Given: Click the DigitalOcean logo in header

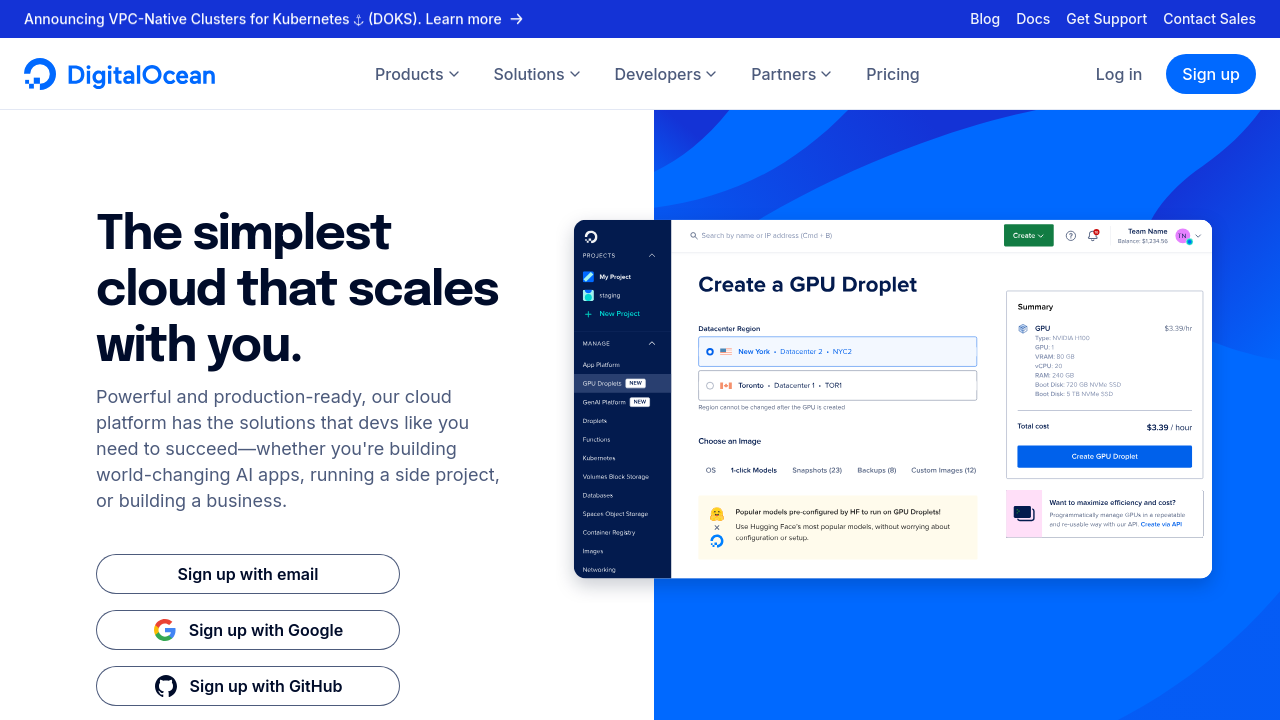Looking at the screenshot, I should click(x=119, y=74).
